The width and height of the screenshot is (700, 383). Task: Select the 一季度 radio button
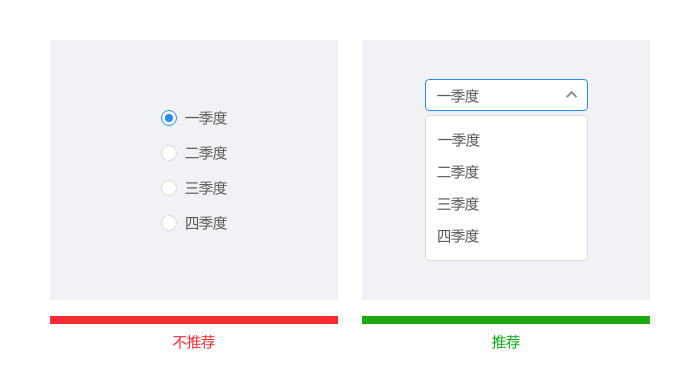(169, 118)
